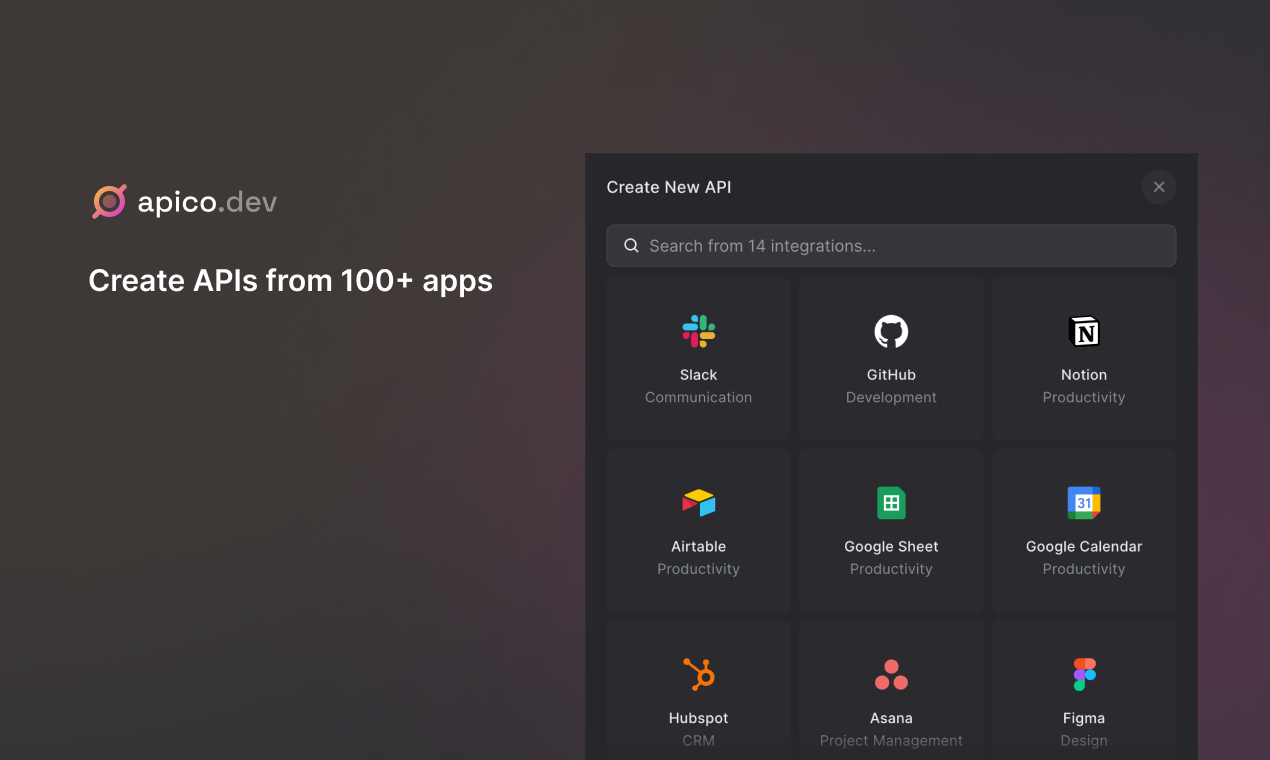
Task: Select the Slack integration name
Action: tap(698, 375)
